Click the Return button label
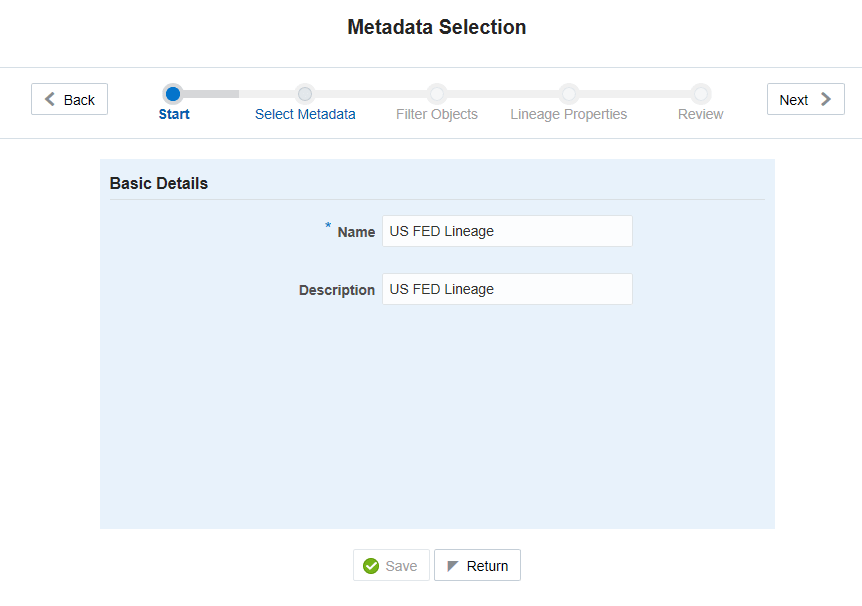The image size is (862, 606). tap(487, 566)
